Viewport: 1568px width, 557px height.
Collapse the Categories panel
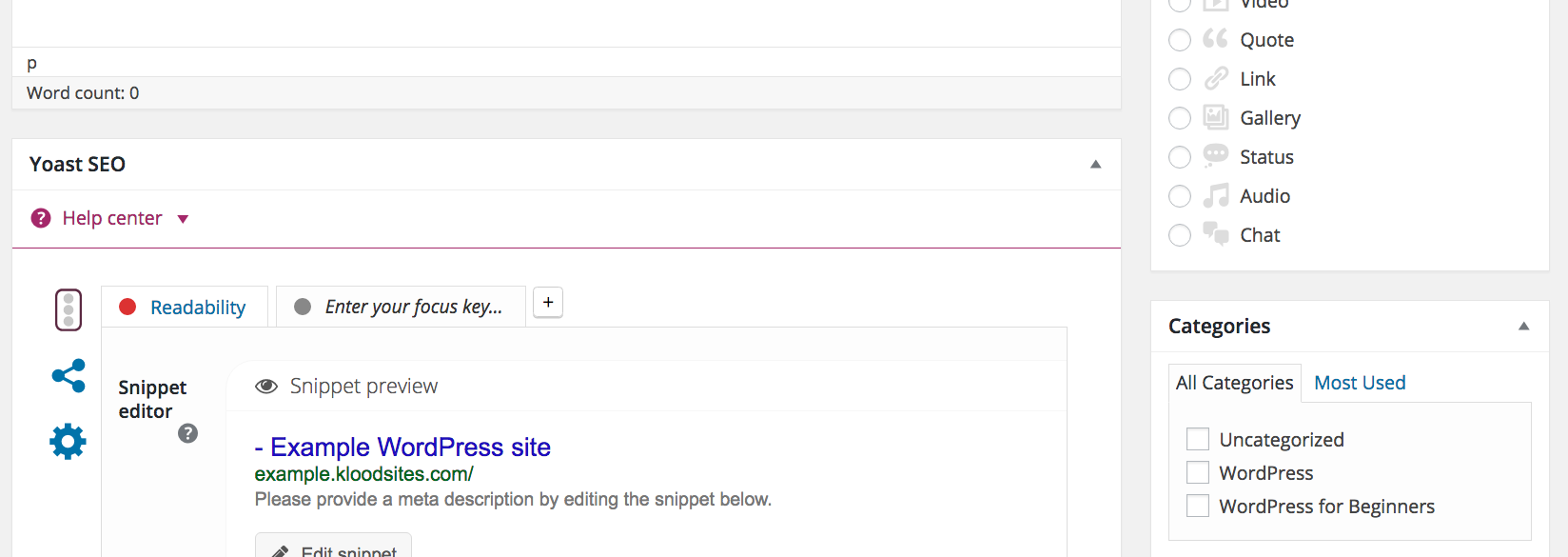pos(1524,327)
